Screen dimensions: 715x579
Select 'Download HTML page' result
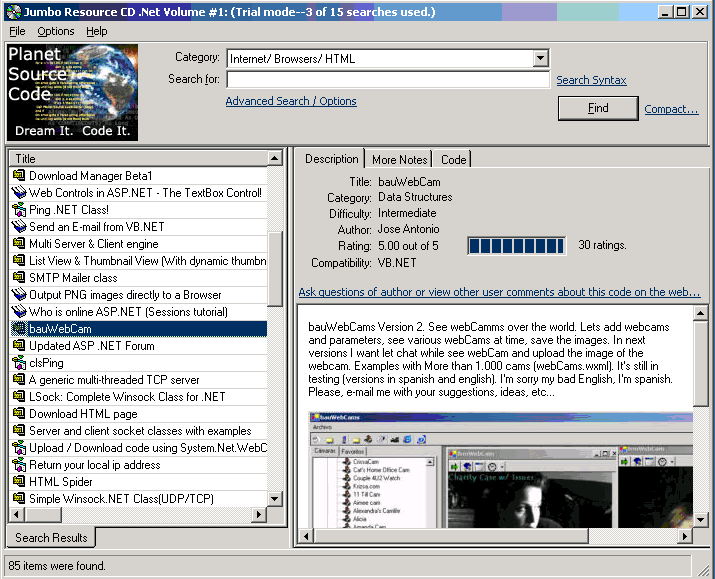[x=138, y=414]
